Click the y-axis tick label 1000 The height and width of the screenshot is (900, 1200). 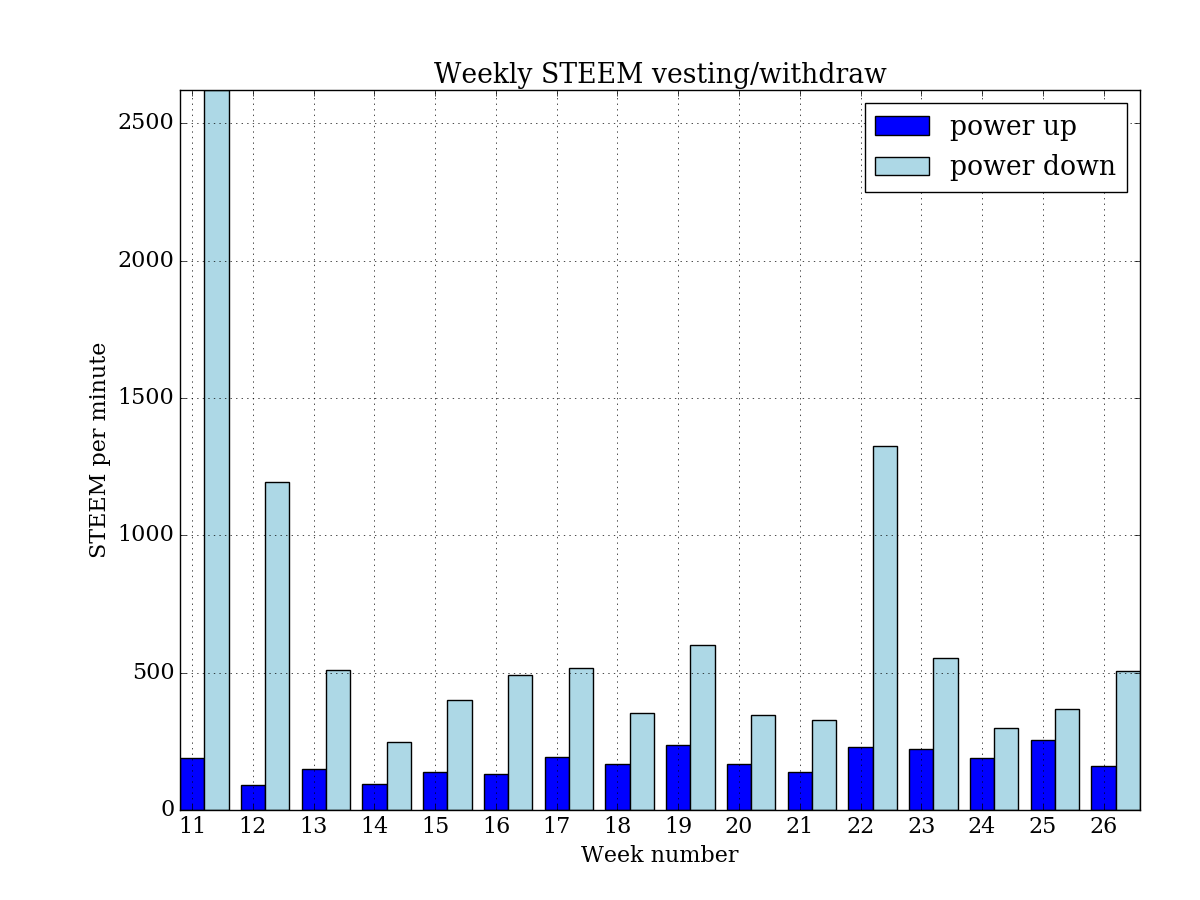click(146, 535)
